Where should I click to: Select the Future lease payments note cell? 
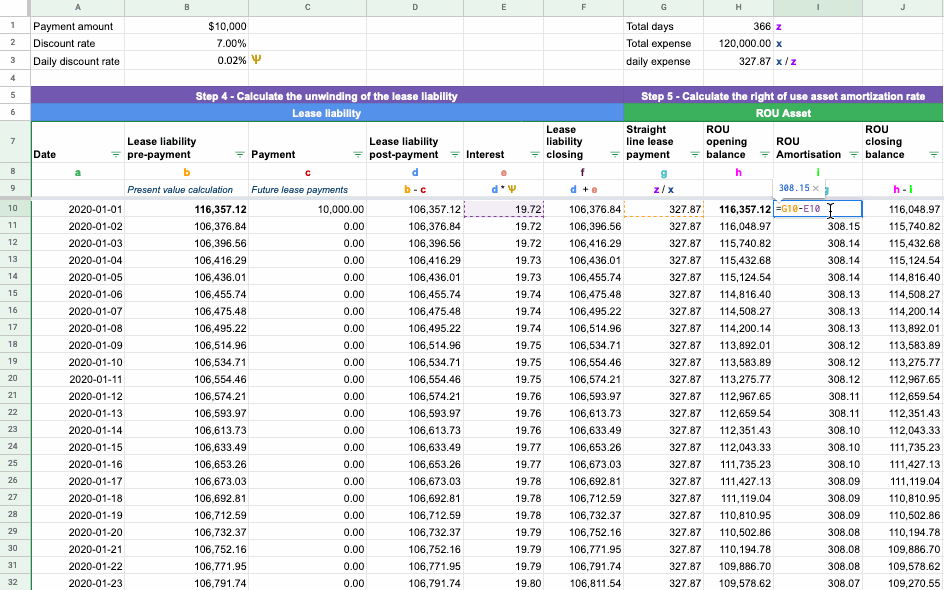(308, 189)
